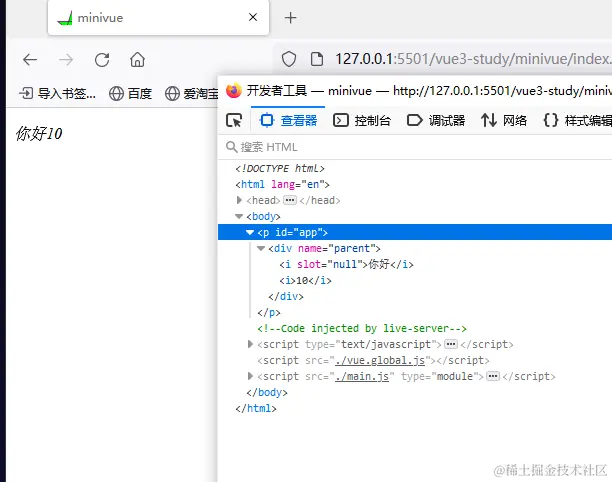The width and height of the screenshot is (612, 482).
Task: Open the browser home page icon
Action: tap(137, 60)
